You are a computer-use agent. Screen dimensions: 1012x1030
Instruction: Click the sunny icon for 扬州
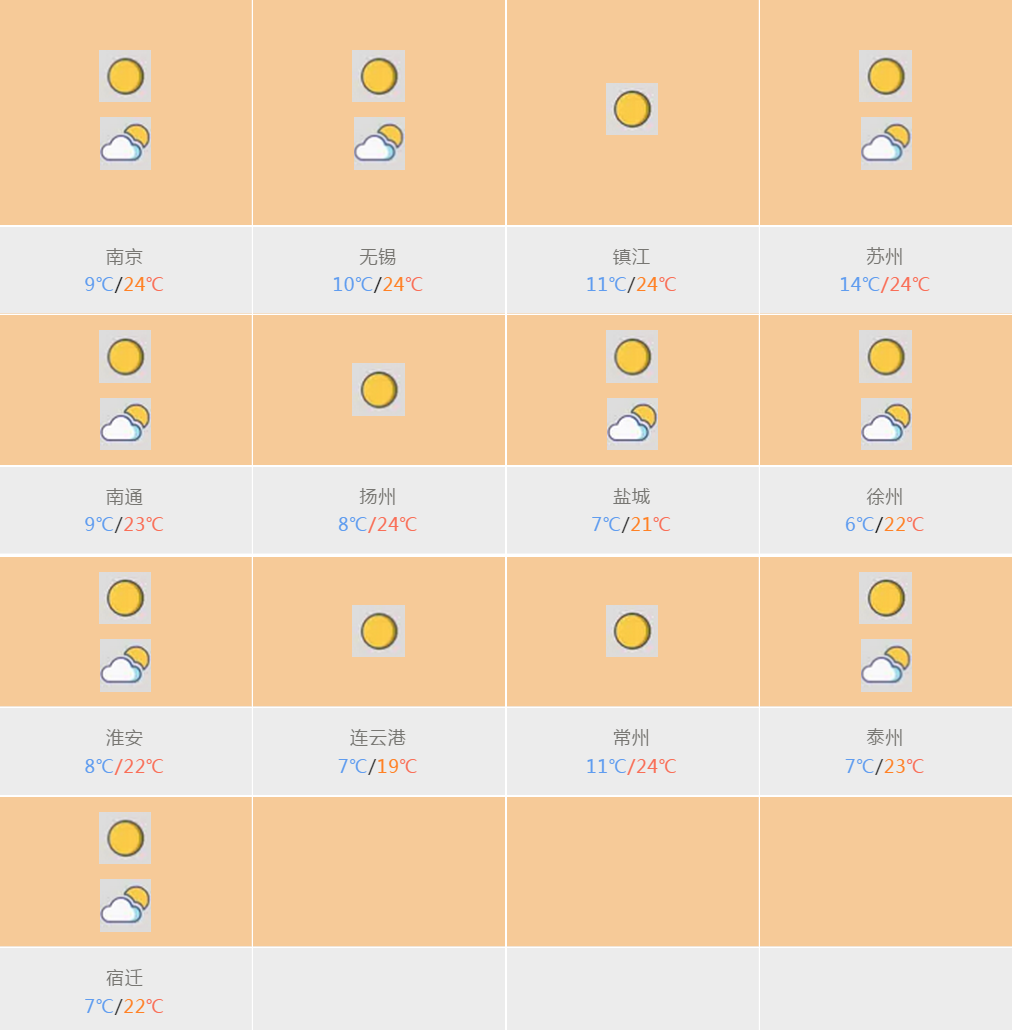[x=378, y=390]
